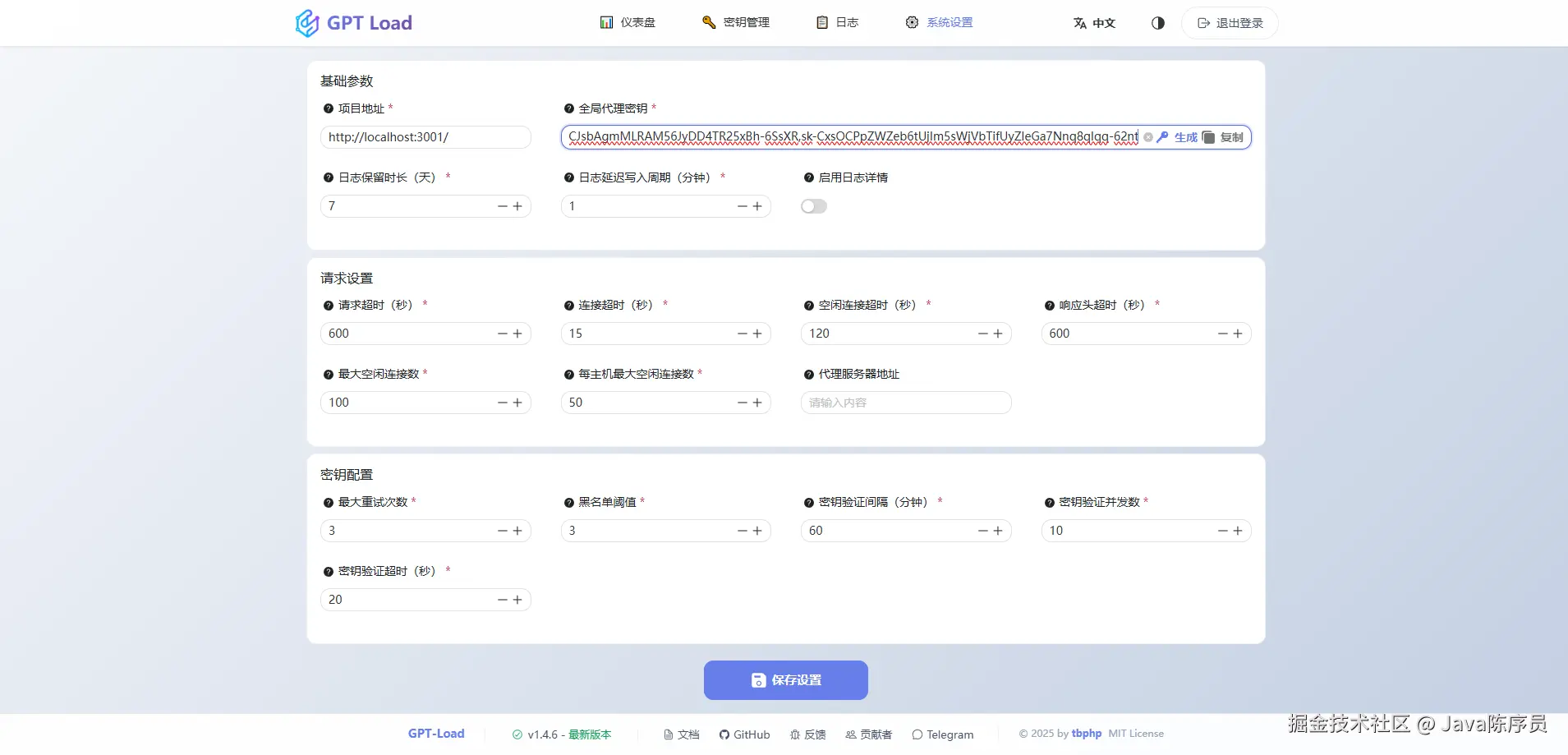Open the 文档 docs footer link

point(682,734)
